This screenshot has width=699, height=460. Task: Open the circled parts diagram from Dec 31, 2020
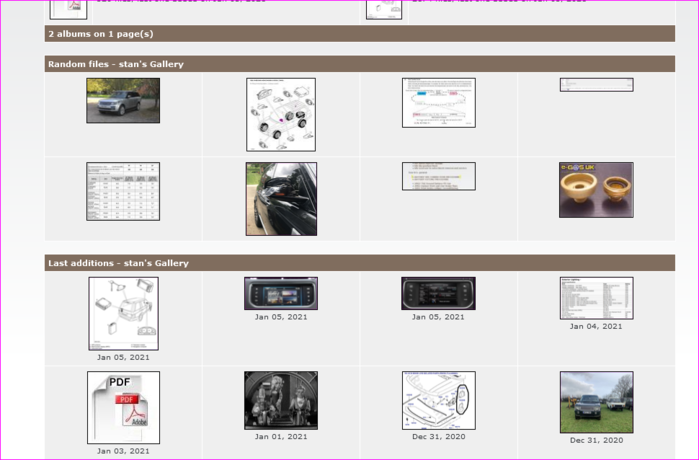[x=439, y=400]
